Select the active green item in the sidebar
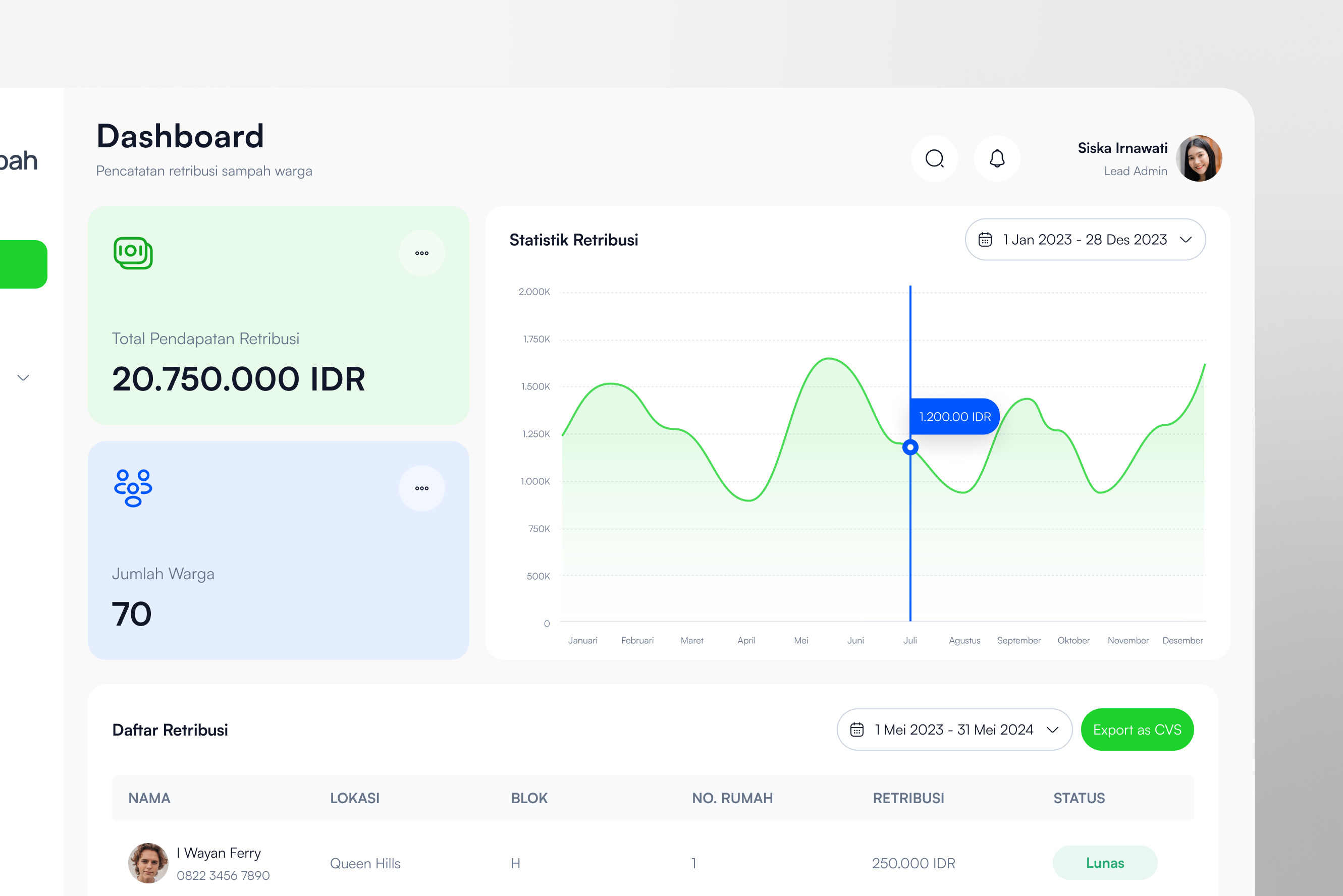This screenshot has height=896, width=1343. point(23,263)
